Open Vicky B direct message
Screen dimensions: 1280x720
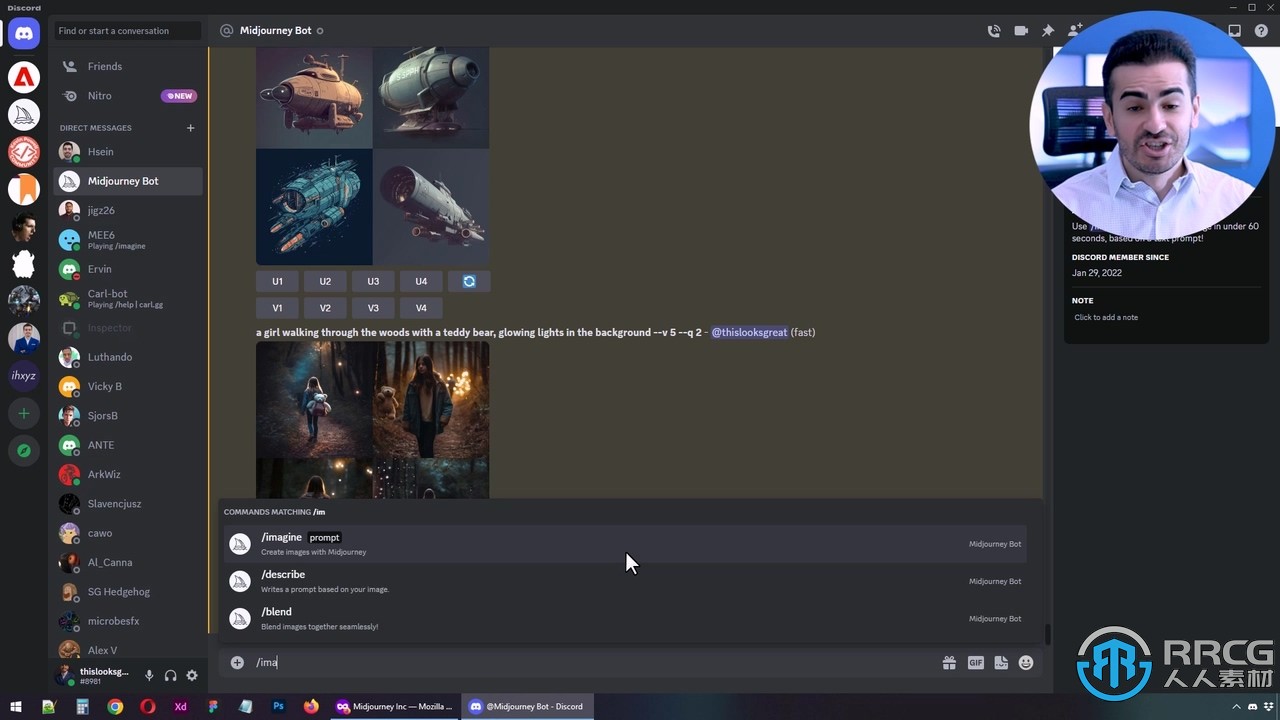[x=128, y=386]
